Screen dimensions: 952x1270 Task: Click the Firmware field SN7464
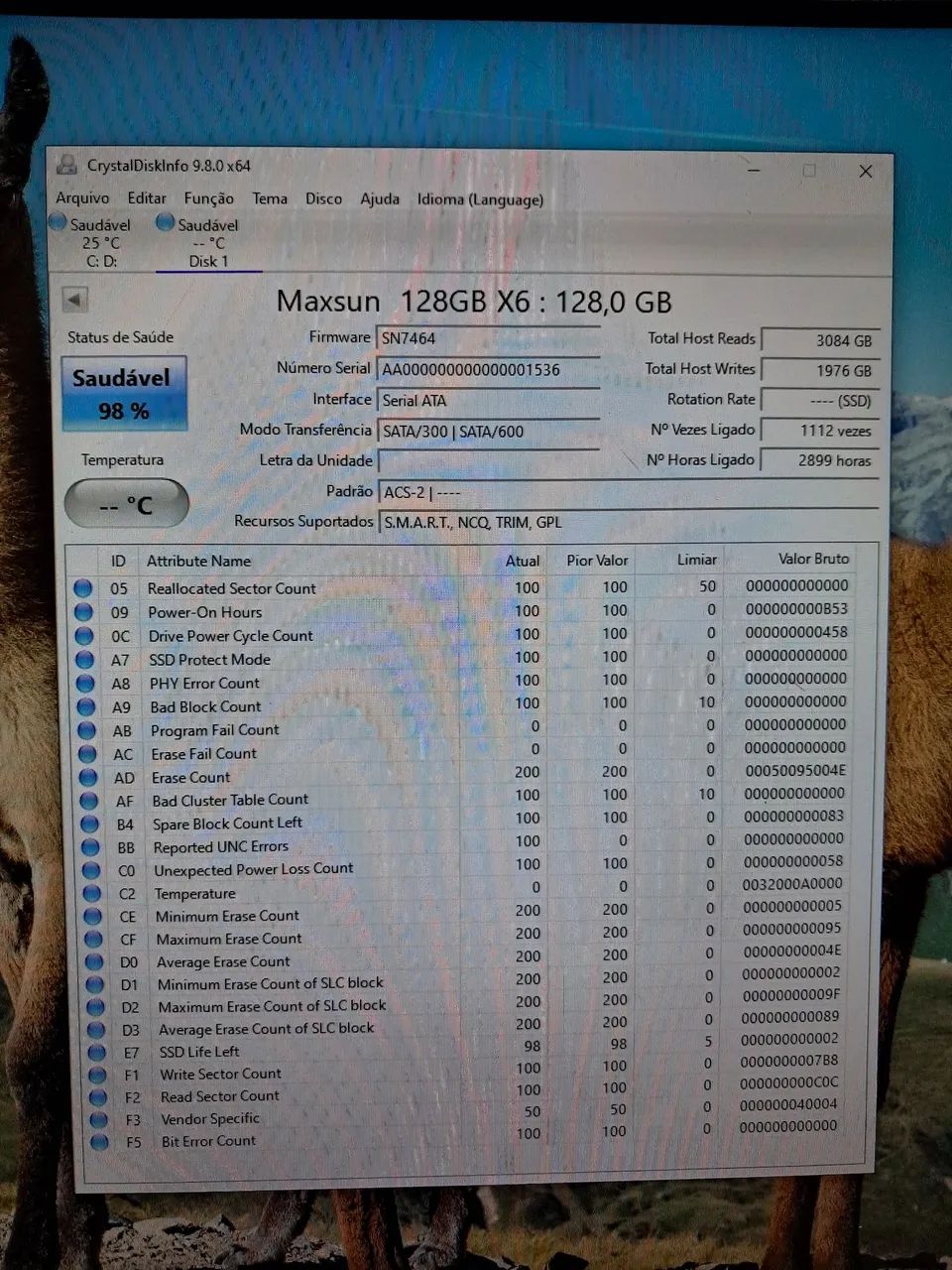pyautogui.click(x=488, y=338)
